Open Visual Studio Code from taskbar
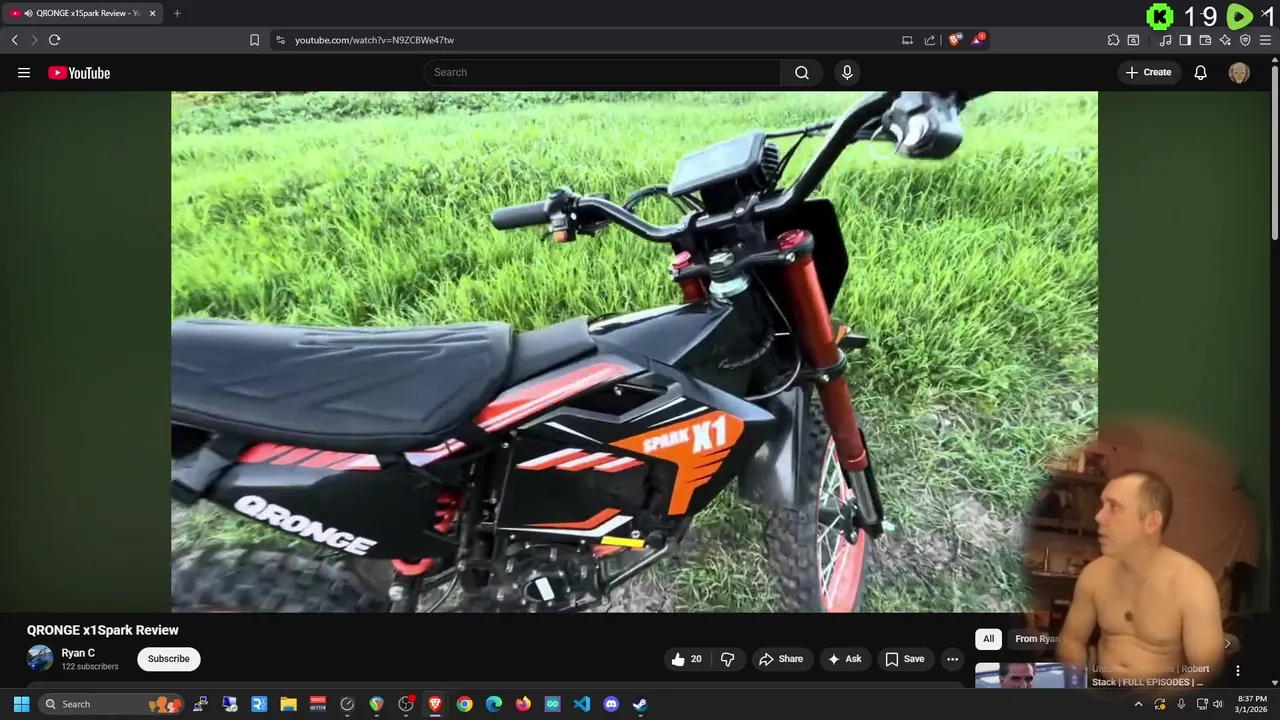 pos(582,704)
